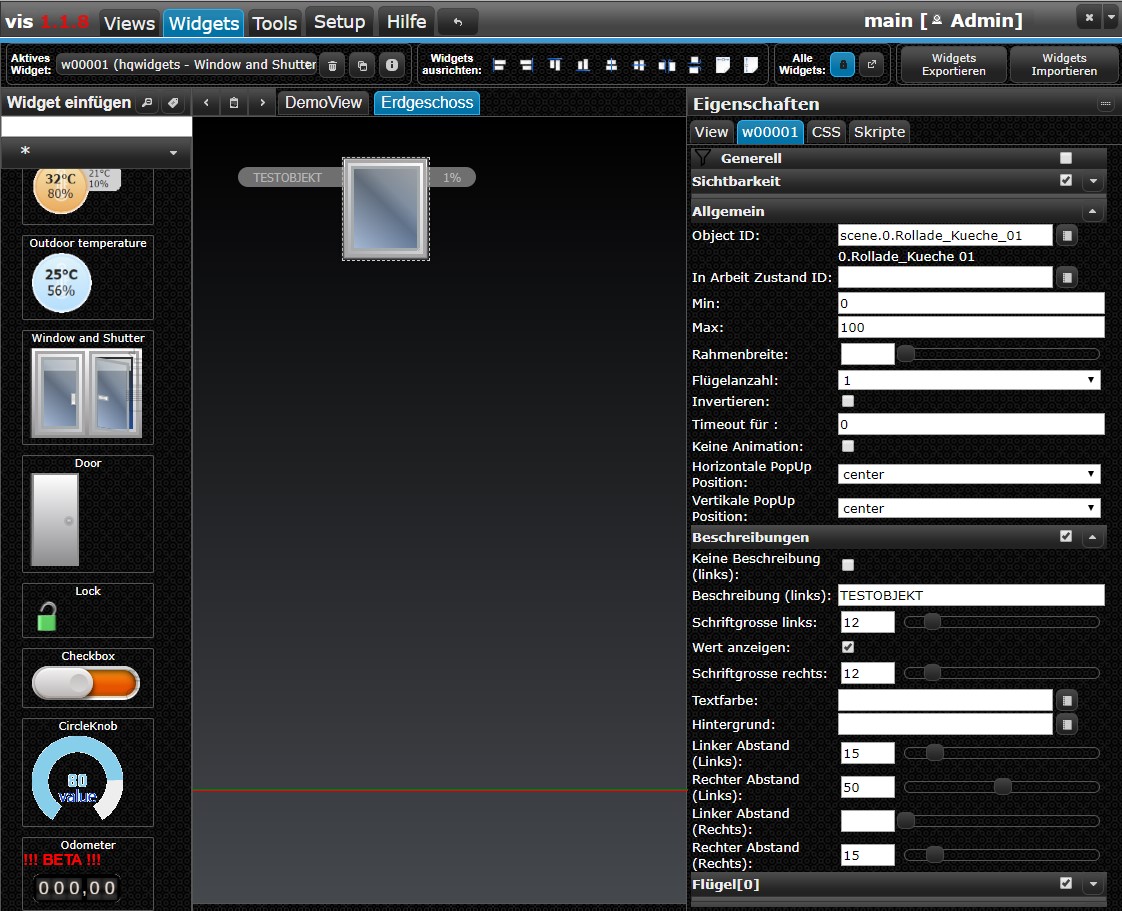Viewport: 1122px width, 911px height.
Task: Click the Beschreibung (links) text field
Action: [x=971, y=595]
